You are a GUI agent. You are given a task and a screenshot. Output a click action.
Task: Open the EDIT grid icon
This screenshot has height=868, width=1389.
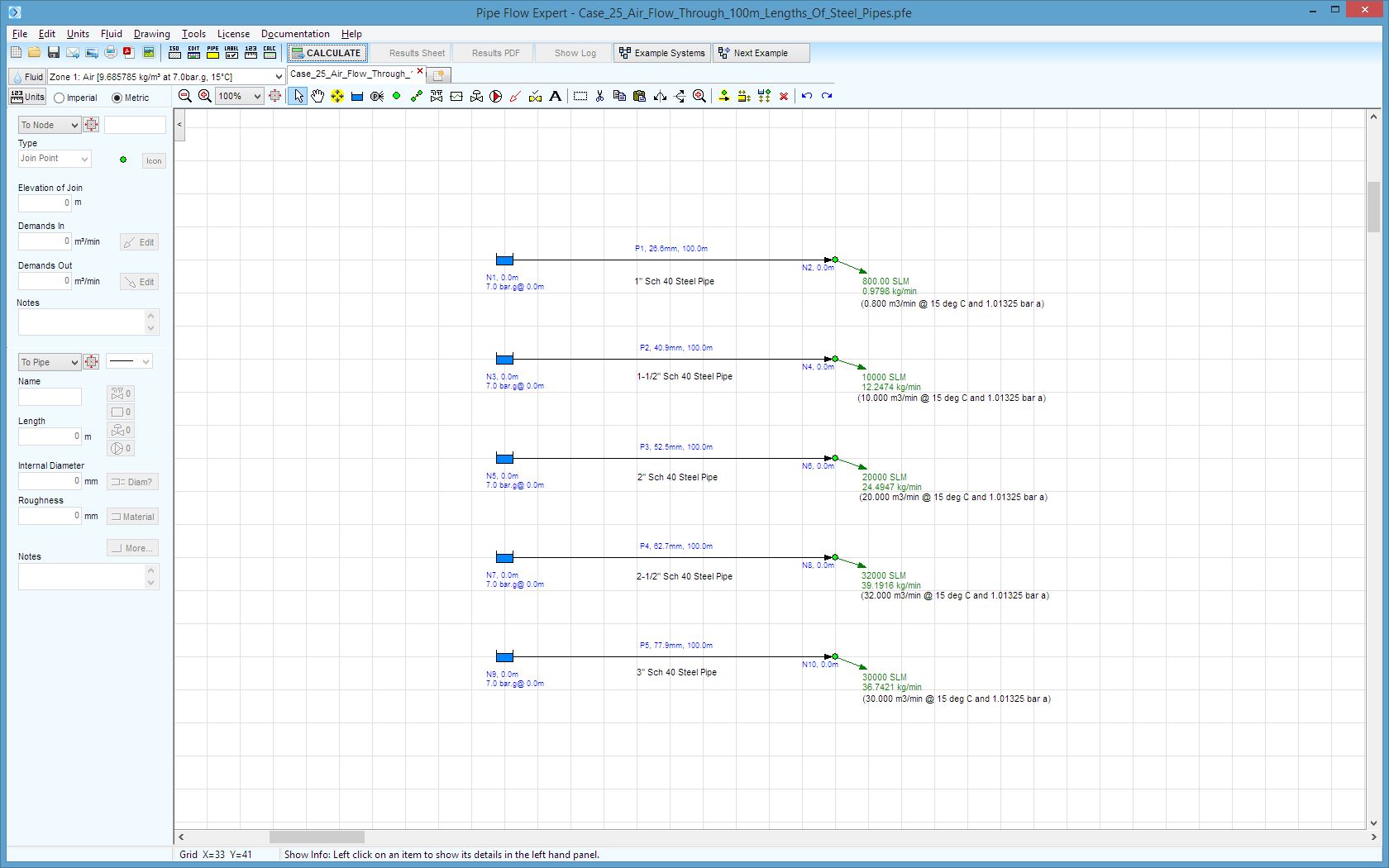tap(193, 52)
